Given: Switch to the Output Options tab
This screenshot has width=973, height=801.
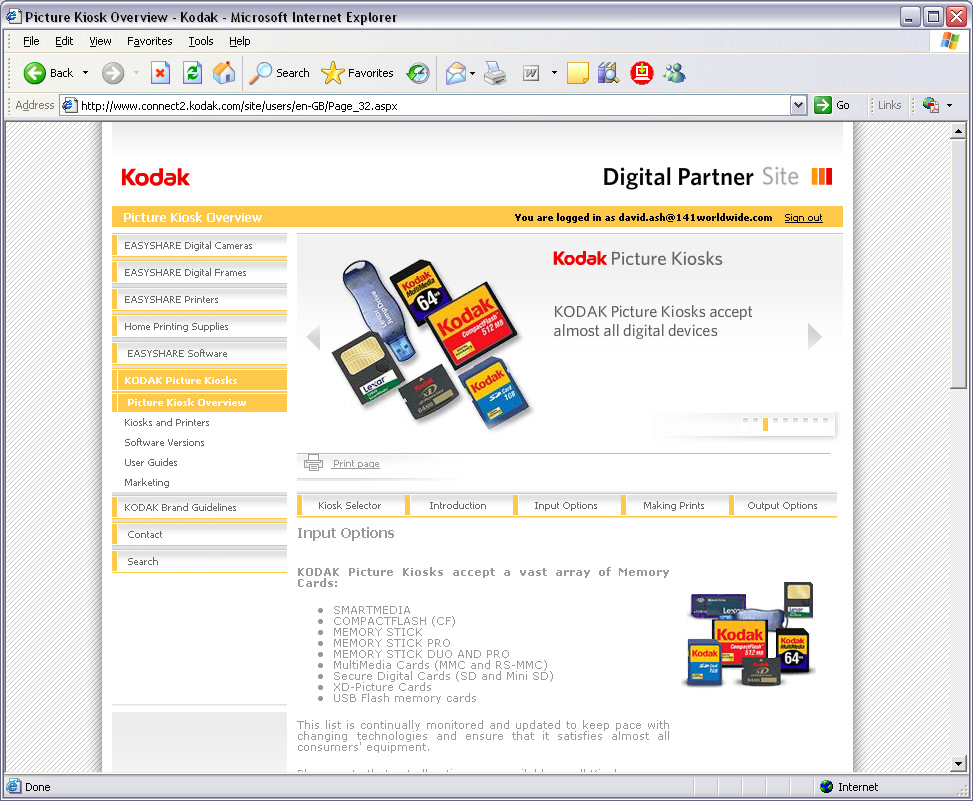Looking at the screenshot, I should pos(783,506).
